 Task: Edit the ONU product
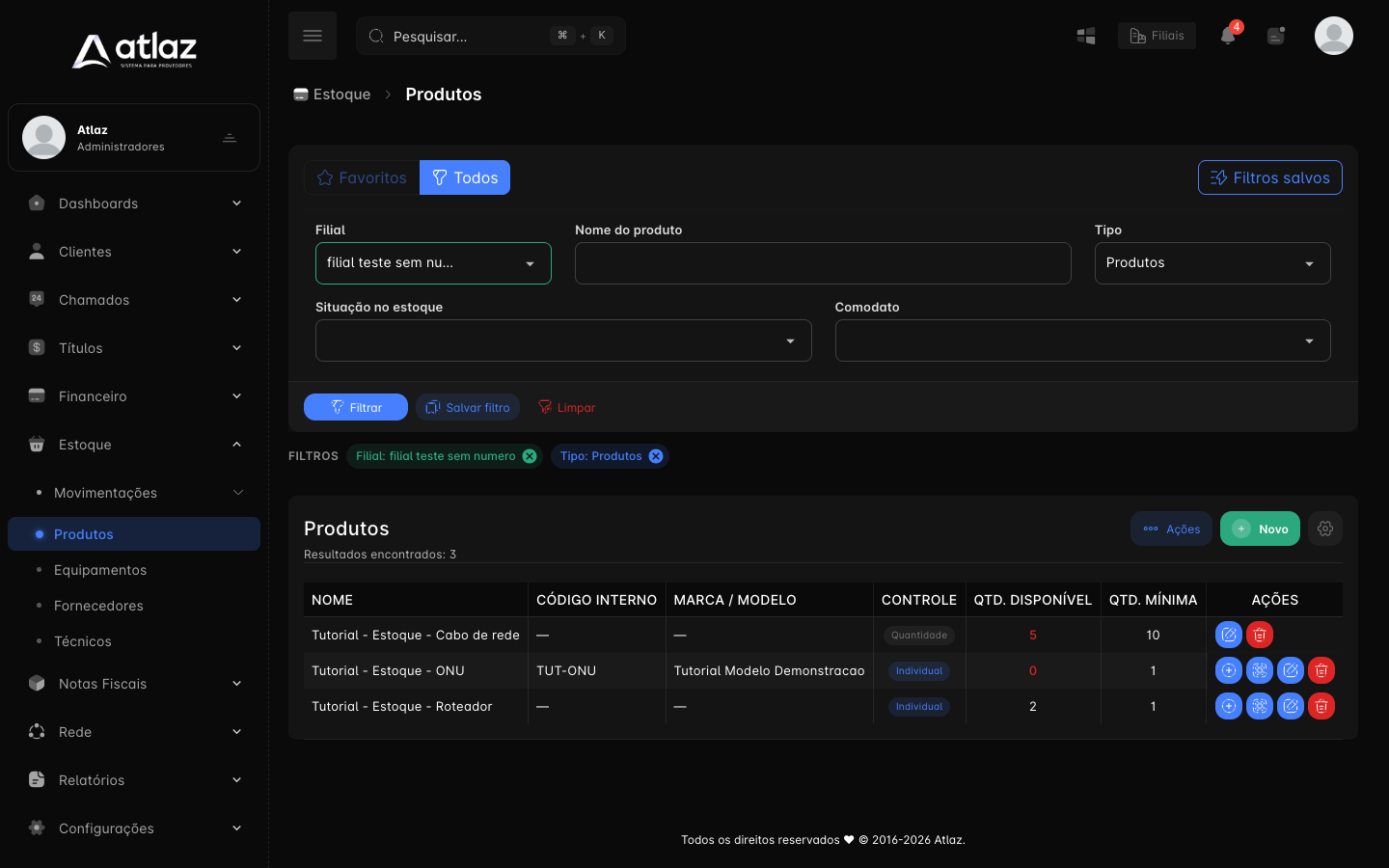pyautogui.click(x=1291, y=670)
